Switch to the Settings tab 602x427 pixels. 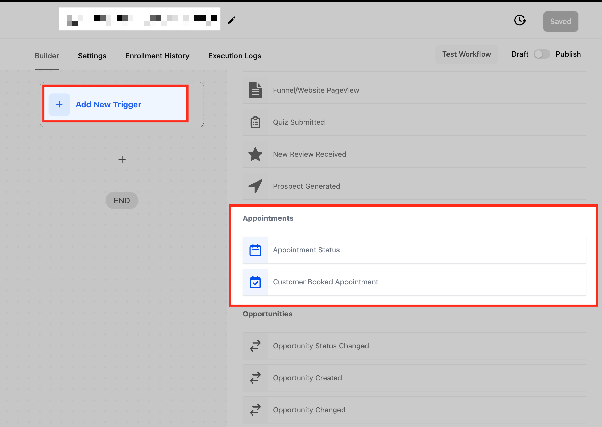[92, 56]
